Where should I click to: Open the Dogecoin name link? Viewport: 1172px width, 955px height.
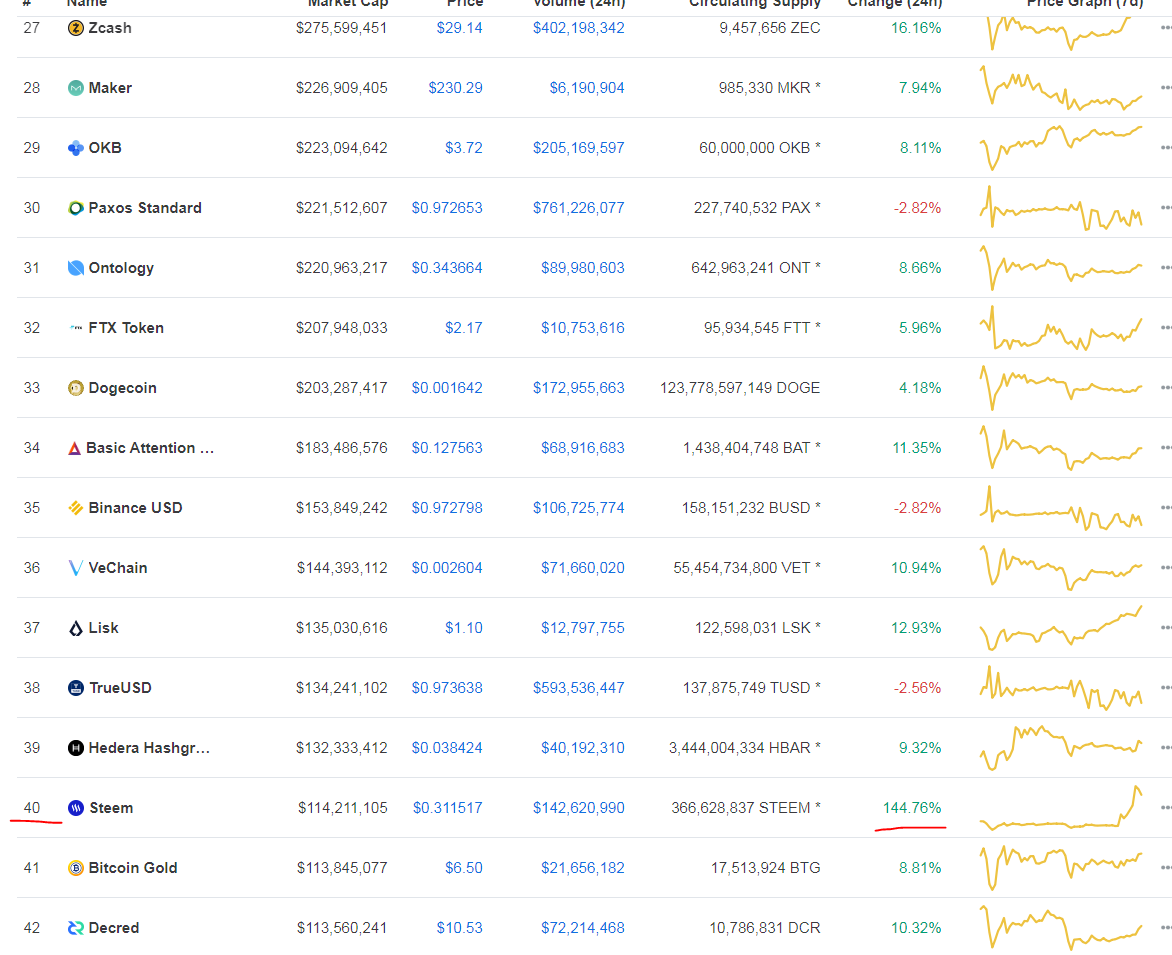(123, 388)
